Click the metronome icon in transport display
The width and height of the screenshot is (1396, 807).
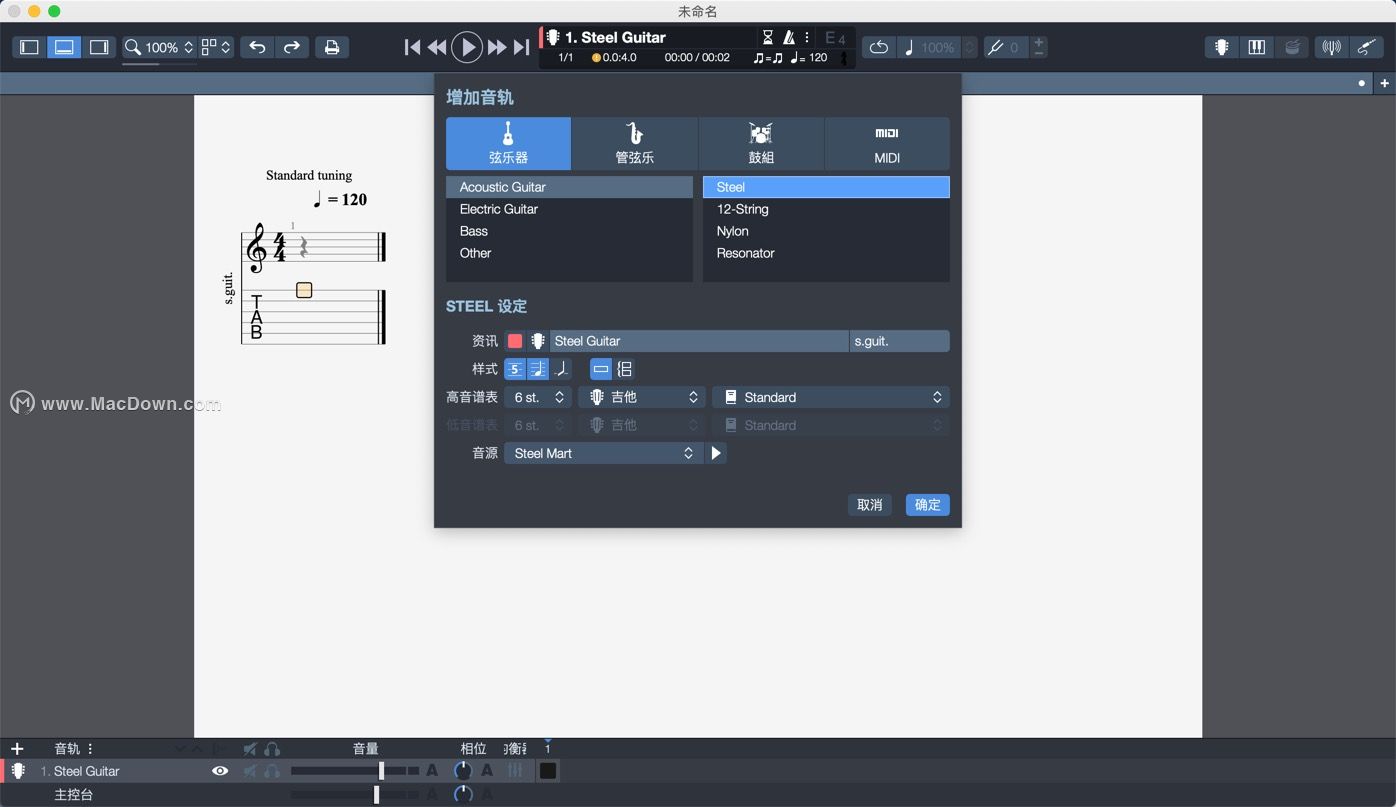click(789, 37)
